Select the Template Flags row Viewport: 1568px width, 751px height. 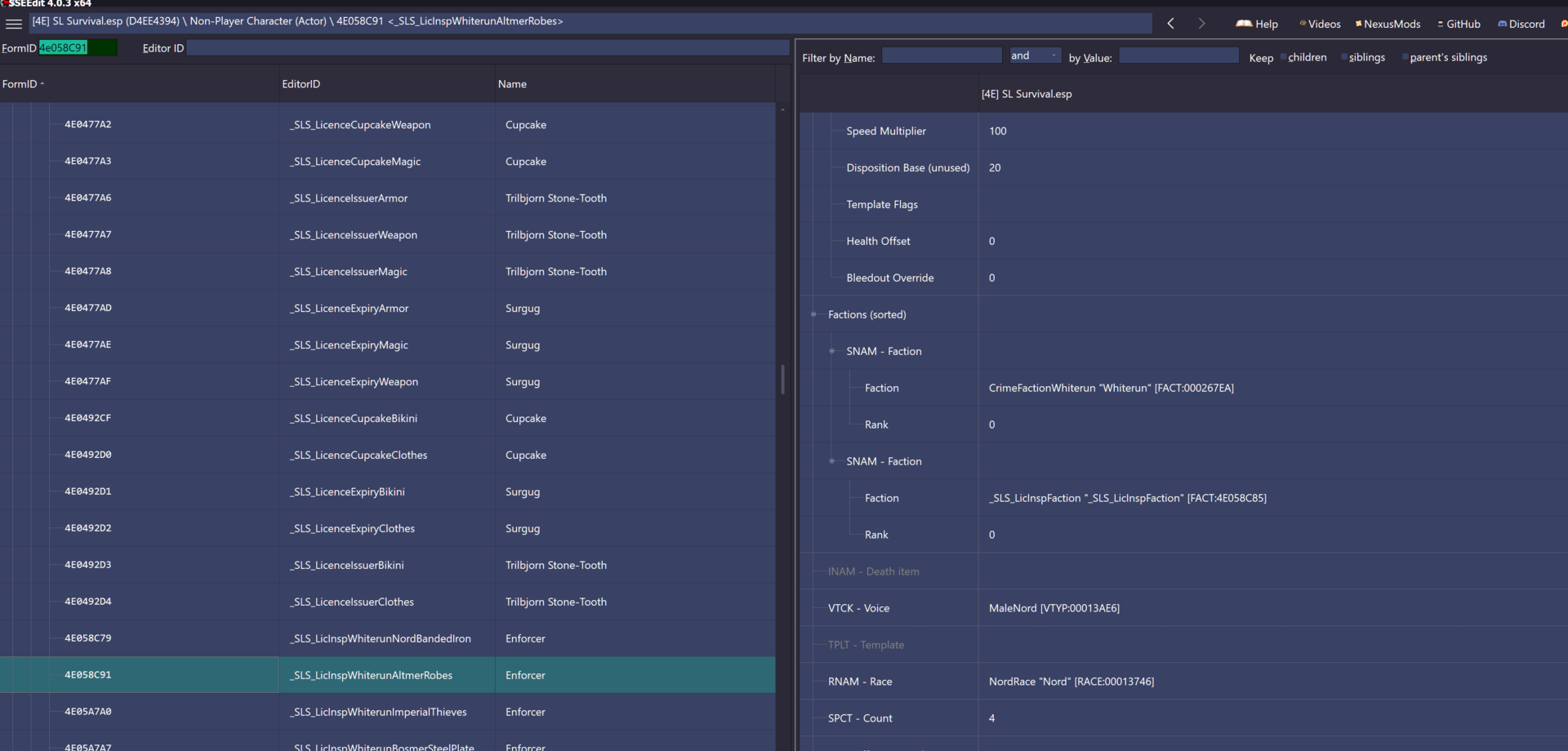[x=1184, y=204]
